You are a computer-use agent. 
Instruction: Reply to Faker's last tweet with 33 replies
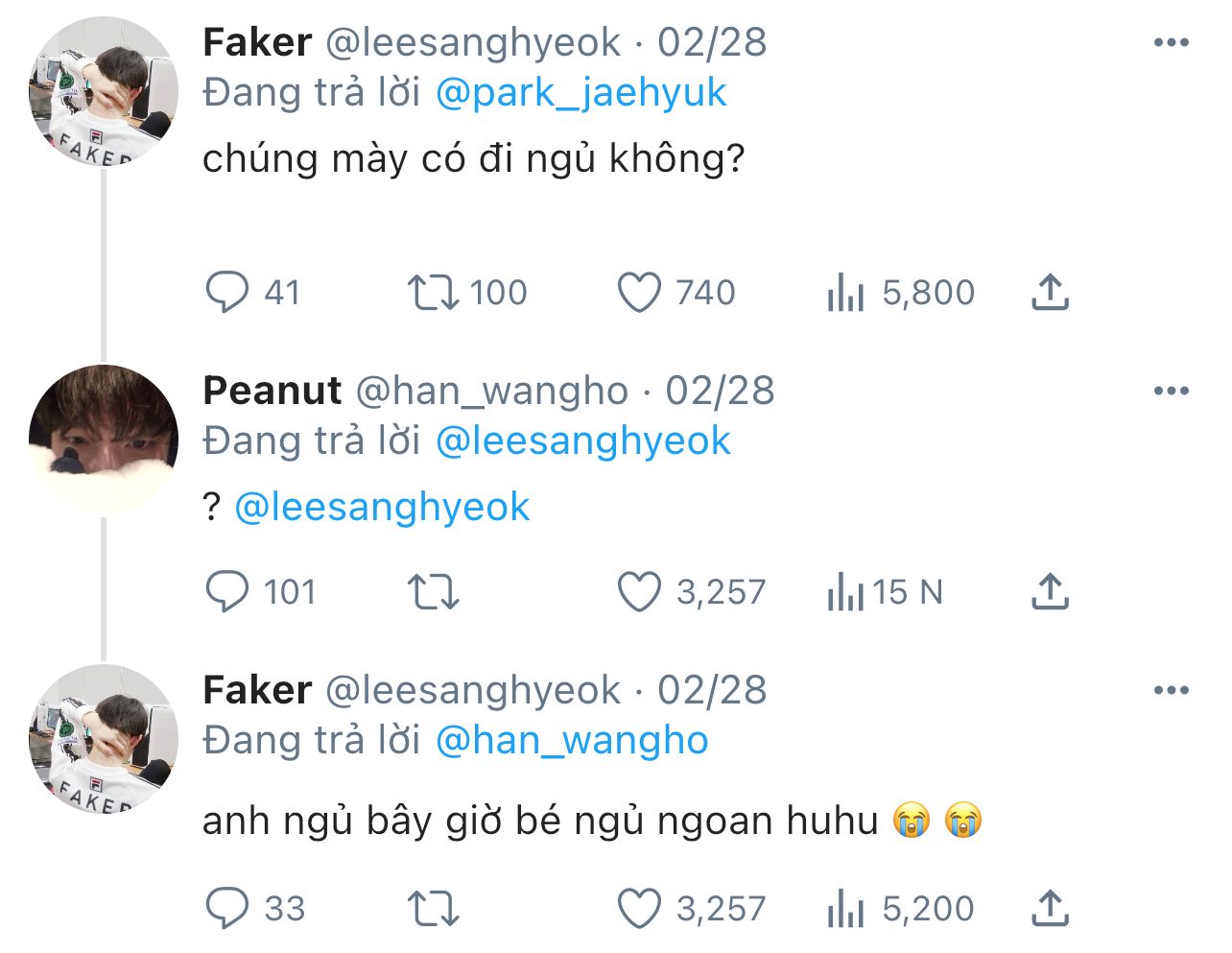(227, 908)
